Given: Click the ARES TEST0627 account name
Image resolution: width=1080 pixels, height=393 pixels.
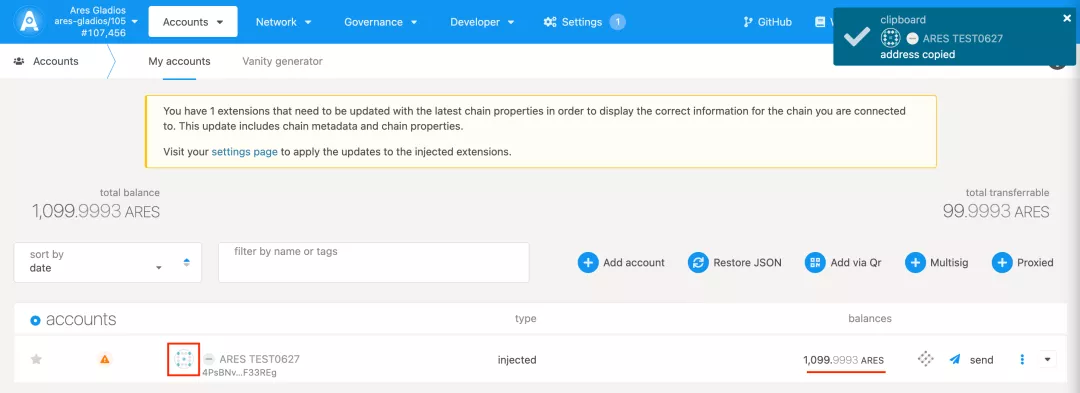Looking at the screenshot, I should click(259, 359).
